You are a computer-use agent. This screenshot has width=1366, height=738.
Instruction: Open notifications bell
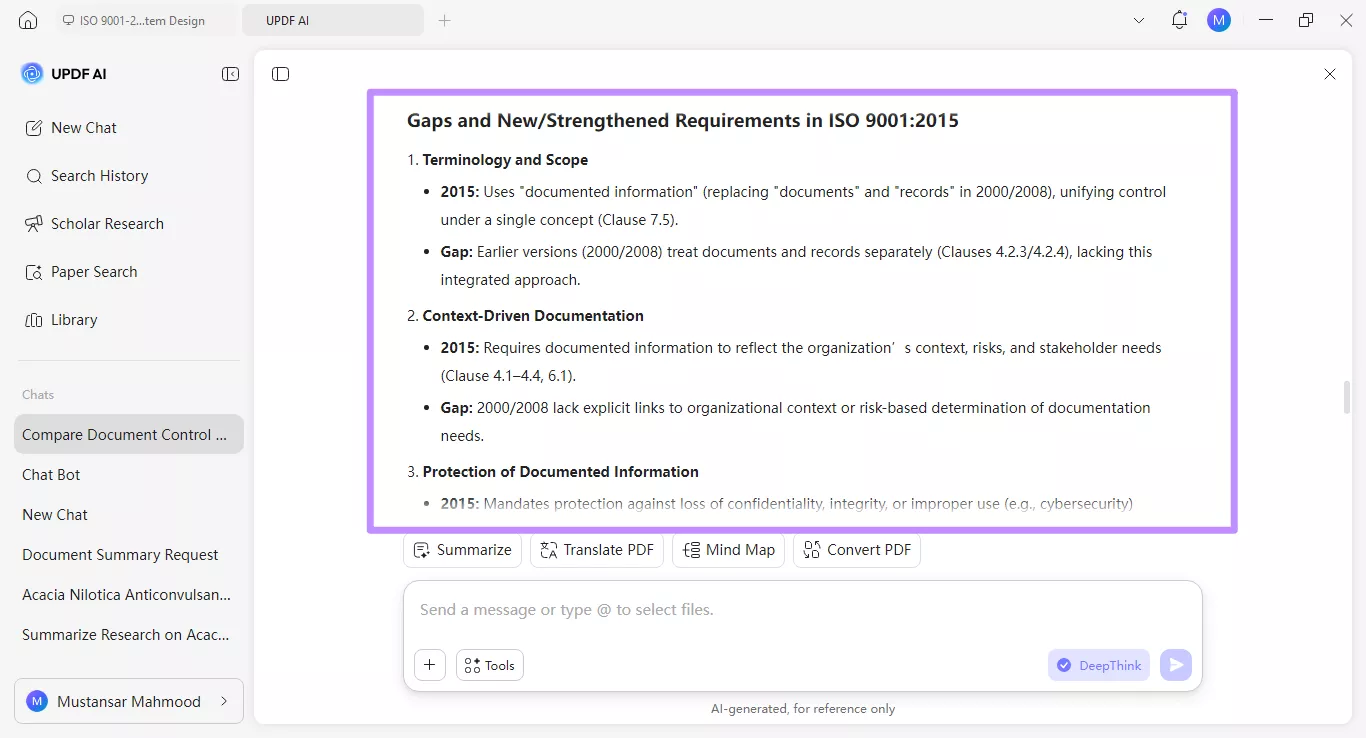click(x=1179, y=20)
